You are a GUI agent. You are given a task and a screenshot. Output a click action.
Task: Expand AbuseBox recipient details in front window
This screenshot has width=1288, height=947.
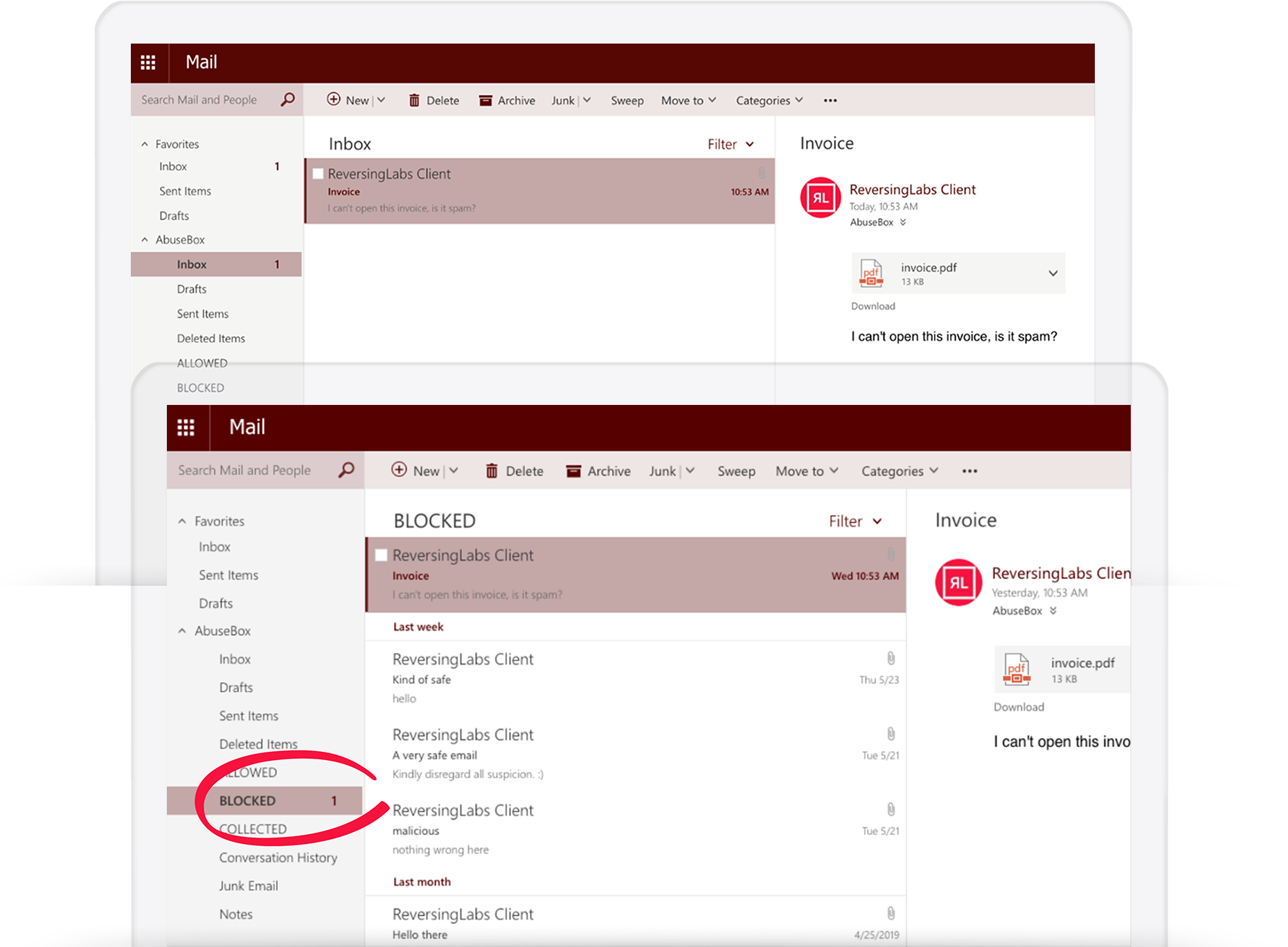click(1053, 611)
